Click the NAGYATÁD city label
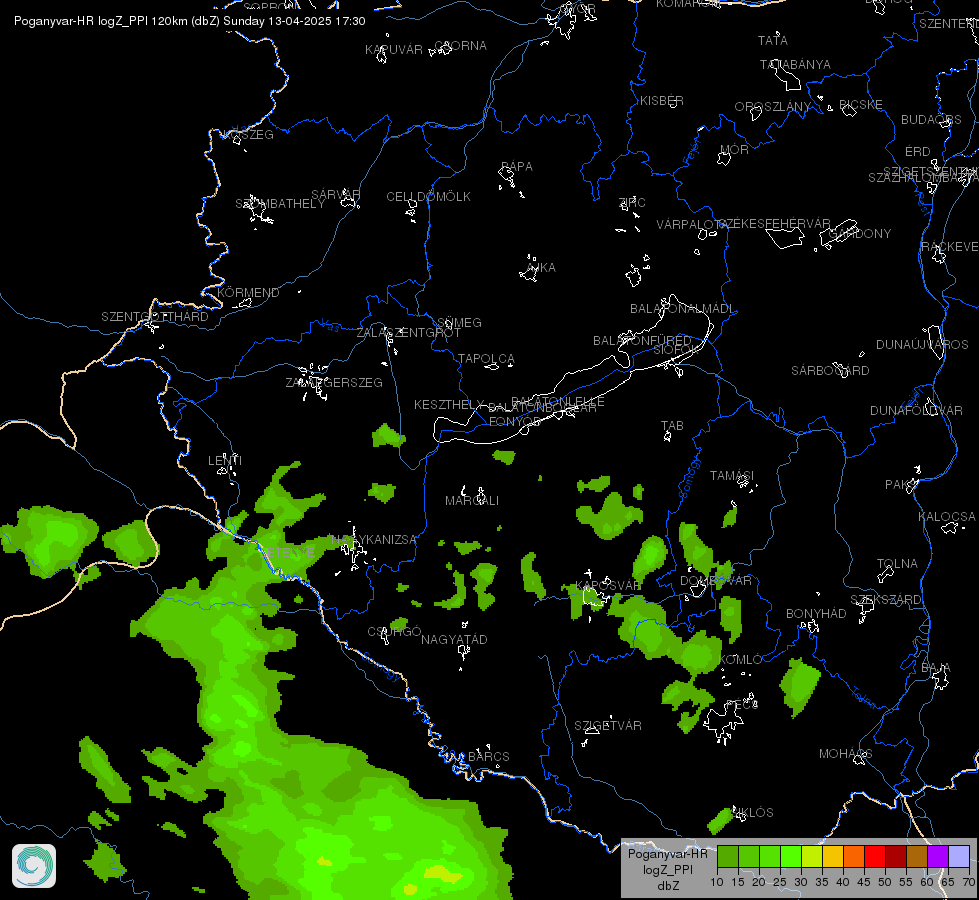This screenshot has height=900, width=979. point(454,640)
